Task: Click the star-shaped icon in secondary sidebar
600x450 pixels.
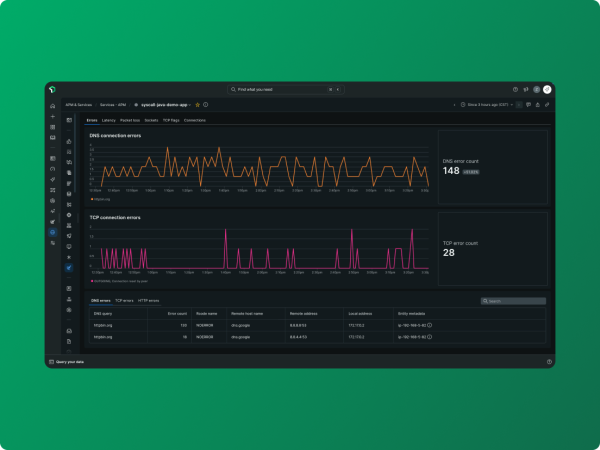Action: 69,257
